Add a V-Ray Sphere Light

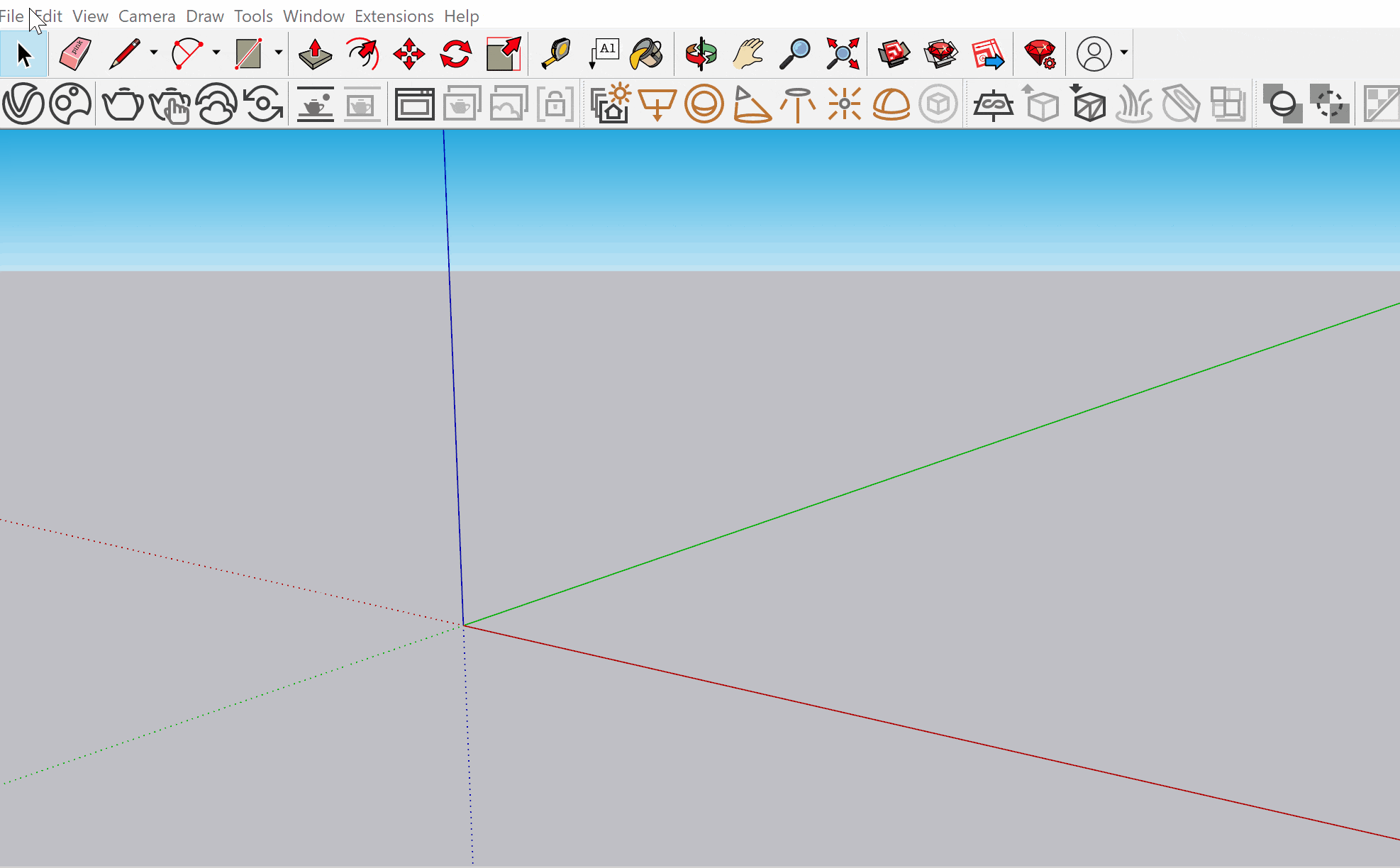[704, 104]
